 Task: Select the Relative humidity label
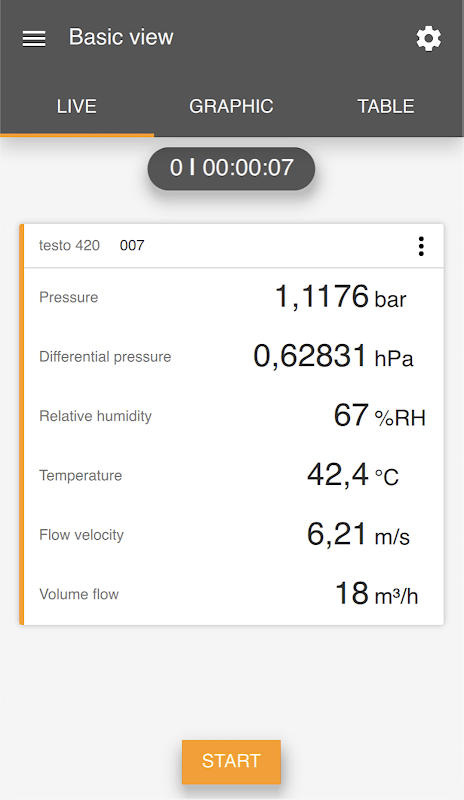95,416
